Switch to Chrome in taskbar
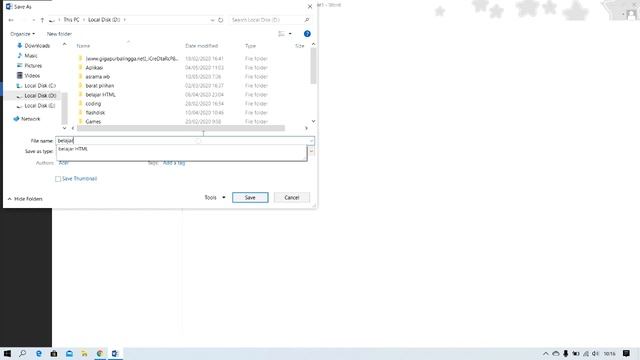This screenshot has height=360, width=640. (x=100, y=353)
